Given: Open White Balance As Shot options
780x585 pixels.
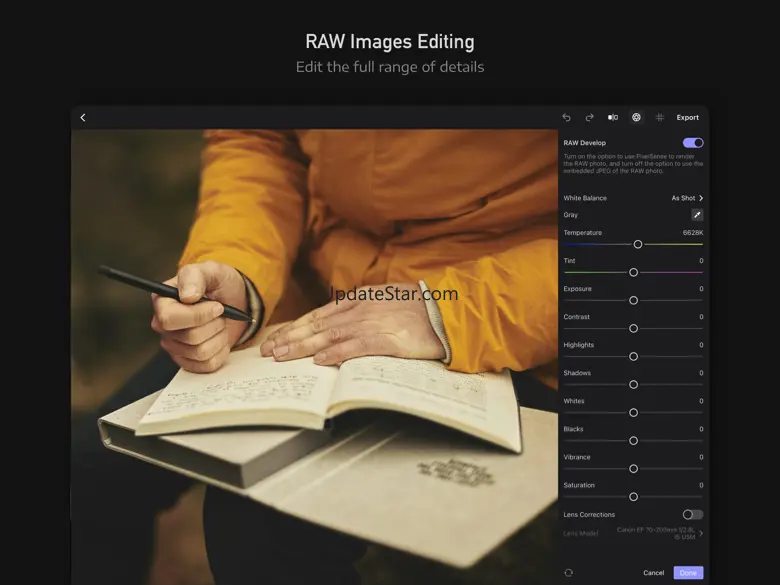Looking at the screenshot, I should [687, 199].
